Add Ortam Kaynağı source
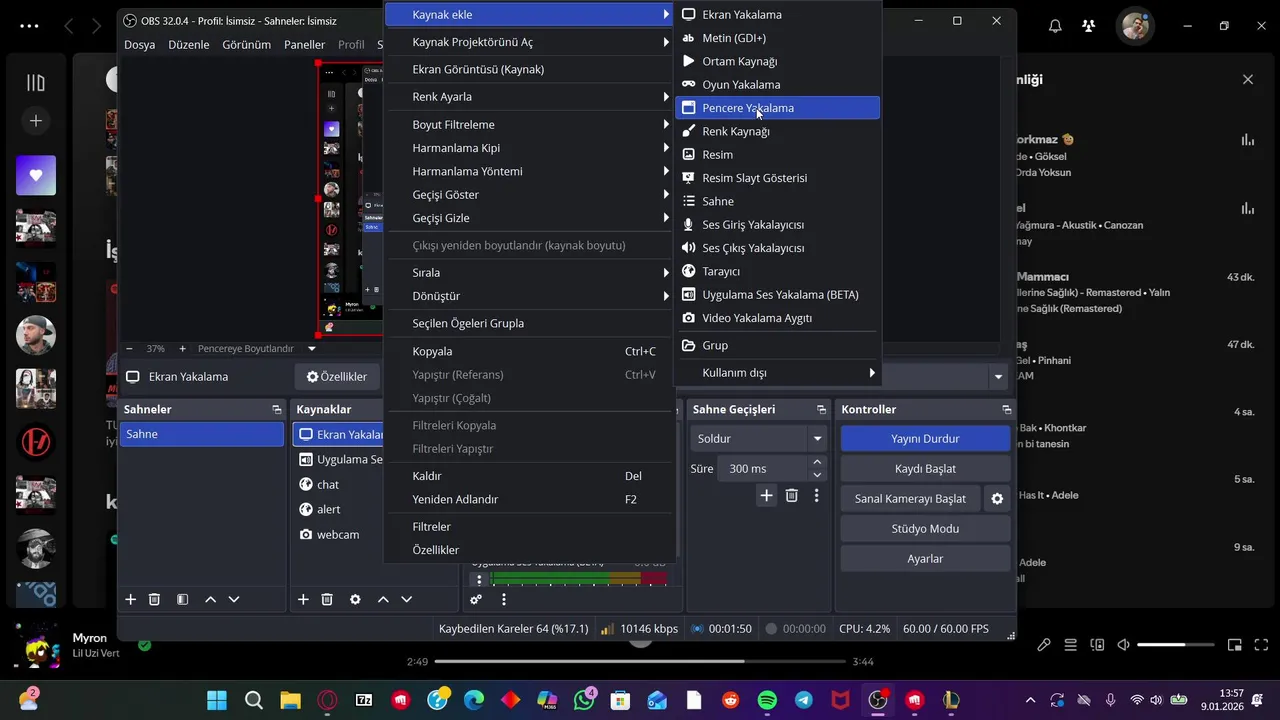Viewport: 1280px width, 720px height. pos(777,61)
